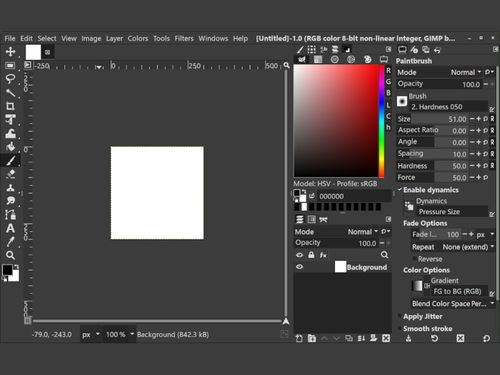The image size is (500, 375).
Task: Select the Eraser tool
Action: (x=10, y=174)
